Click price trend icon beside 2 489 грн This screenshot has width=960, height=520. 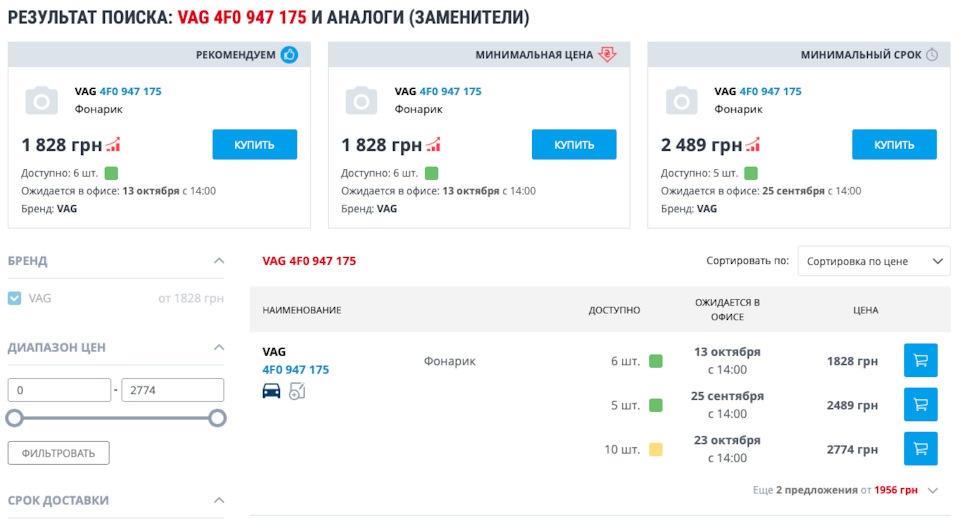(x=753, y=145)
